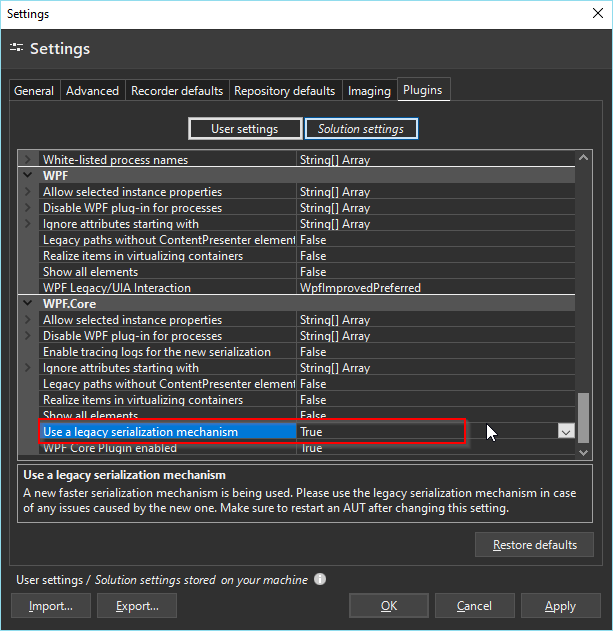Switch to Repository defaults tab
Image resolution: width=613 pixels, height=631 pixels.
285,91
